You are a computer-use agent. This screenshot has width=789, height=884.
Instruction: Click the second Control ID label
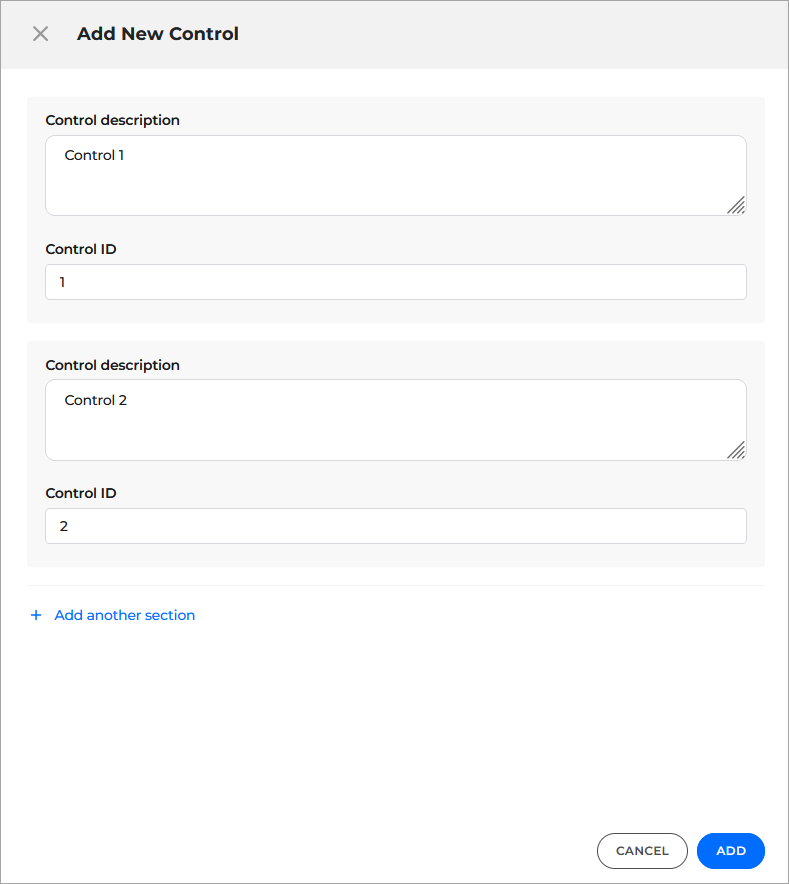click(x=81, y=493)
